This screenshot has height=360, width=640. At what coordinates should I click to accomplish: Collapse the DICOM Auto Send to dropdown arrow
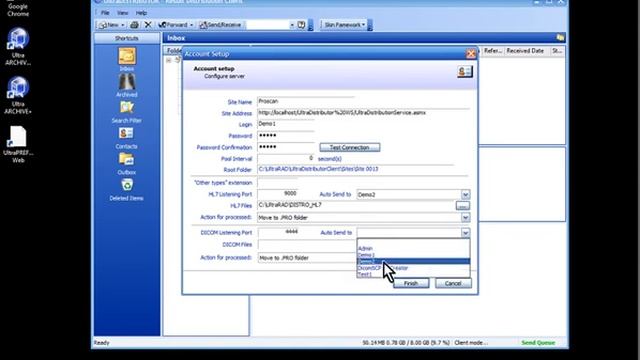(x=465, y=233)
